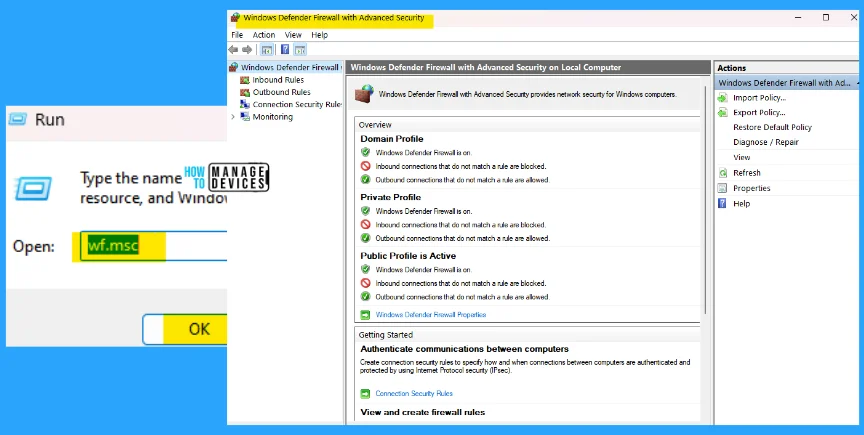Click the green outbound check under Public Profile
The image size is (864, 435).
pyautogui.click(x=365, y=297)
